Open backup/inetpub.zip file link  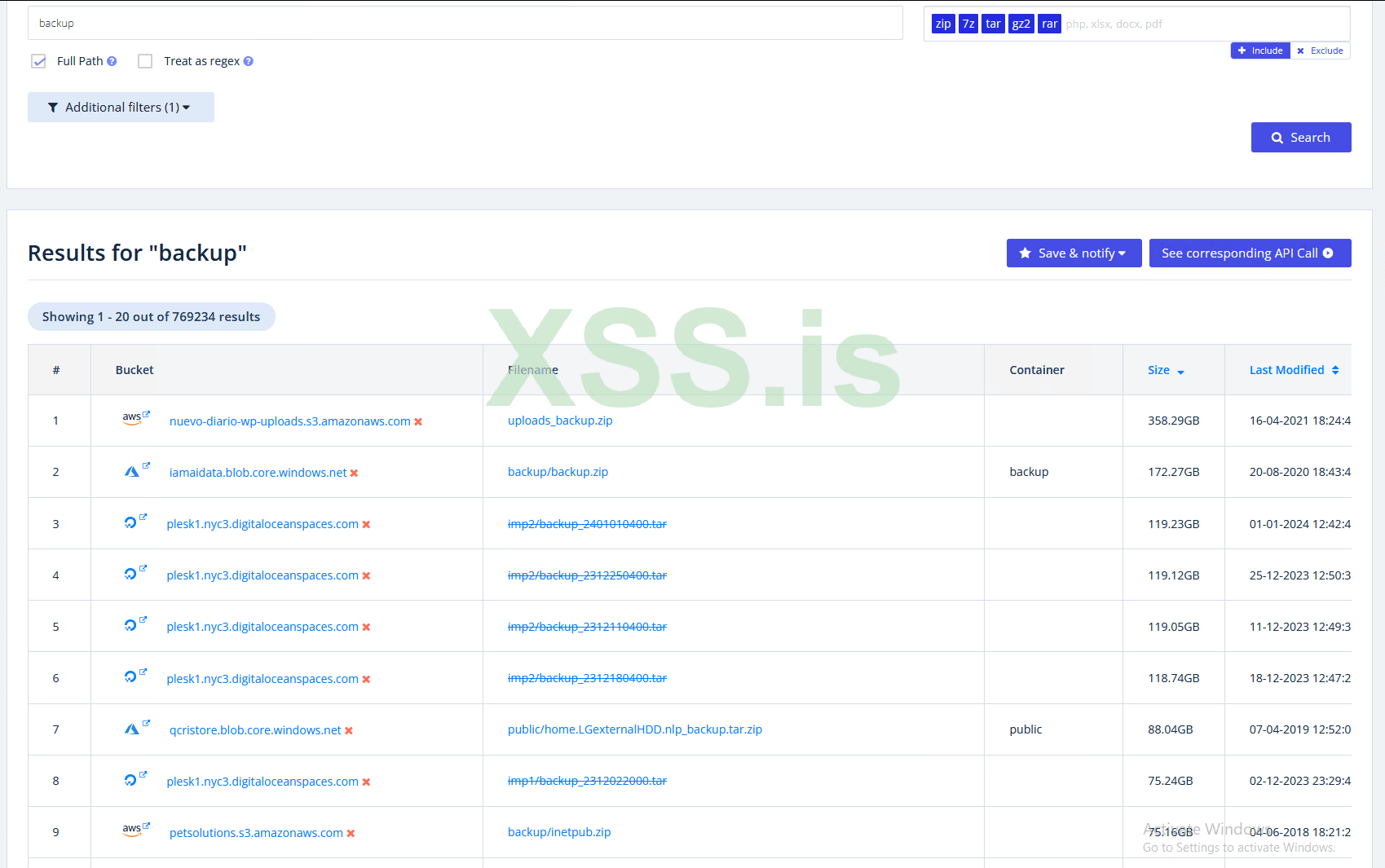[x=559, y=832]
